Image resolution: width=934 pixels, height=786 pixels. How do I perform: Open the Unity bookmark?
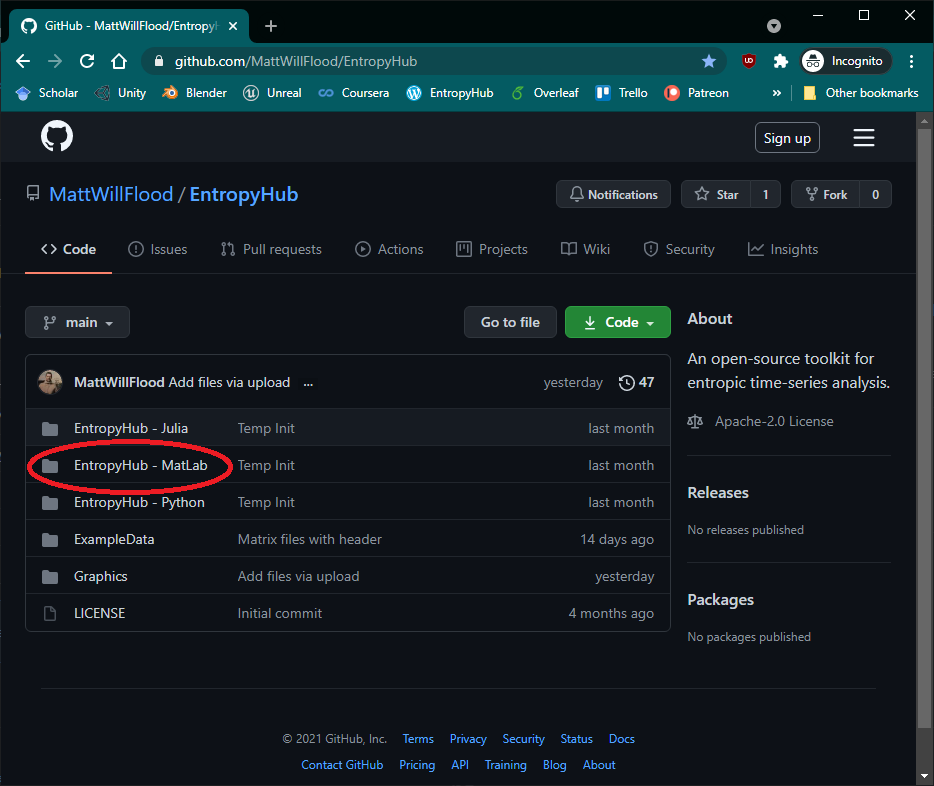[121, 93]
